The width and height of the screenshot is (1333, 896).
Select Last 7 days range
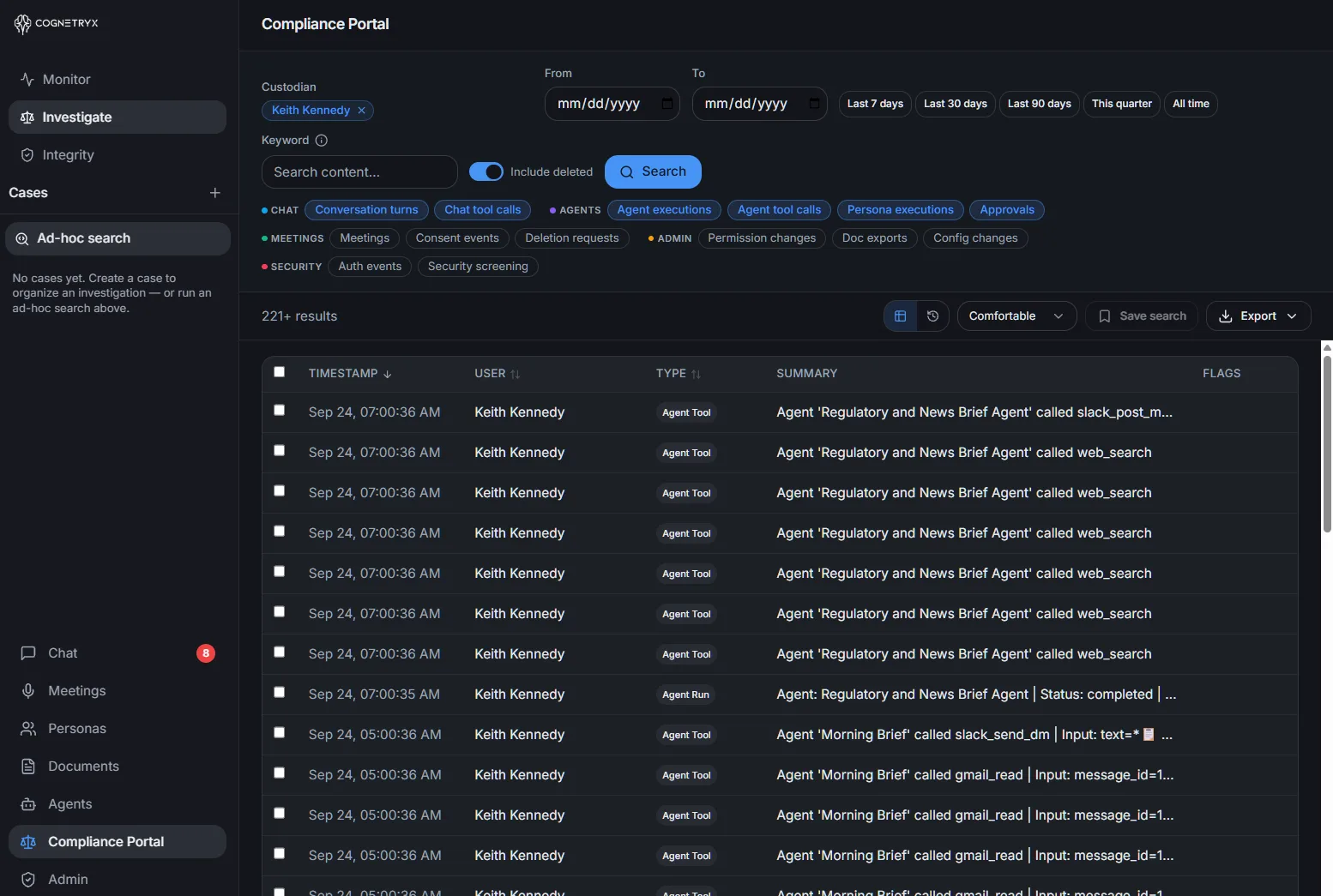875,104
